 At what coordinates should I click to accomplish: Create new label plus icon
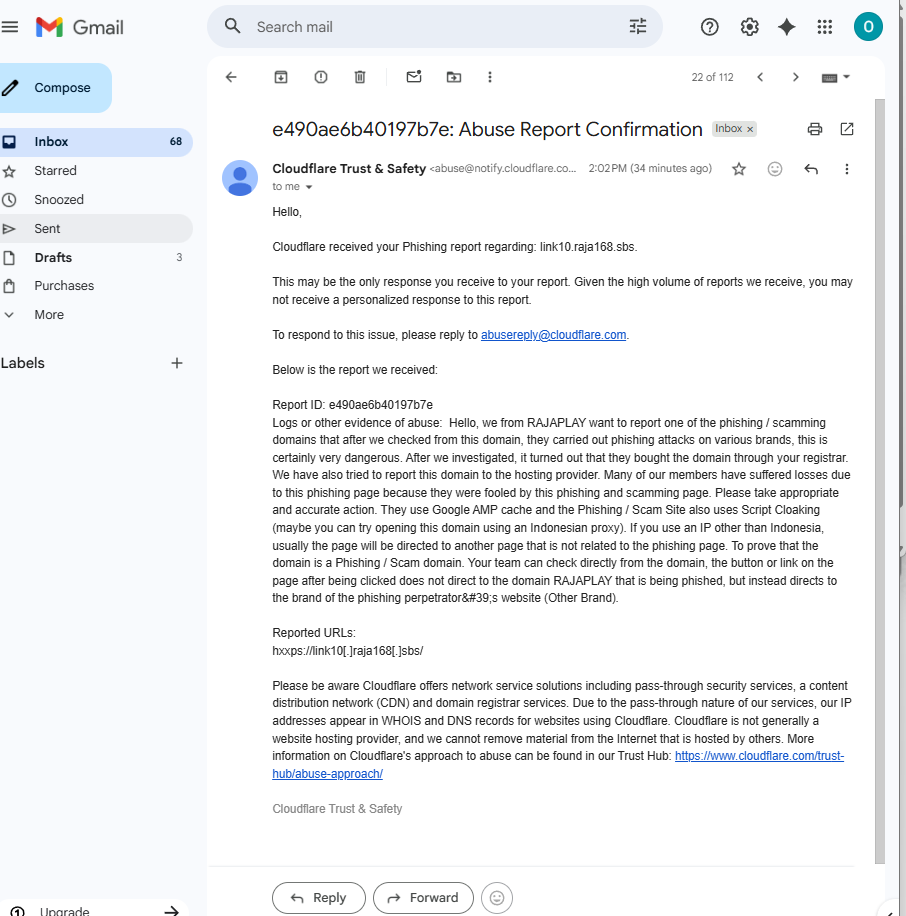tap(177, 363)
